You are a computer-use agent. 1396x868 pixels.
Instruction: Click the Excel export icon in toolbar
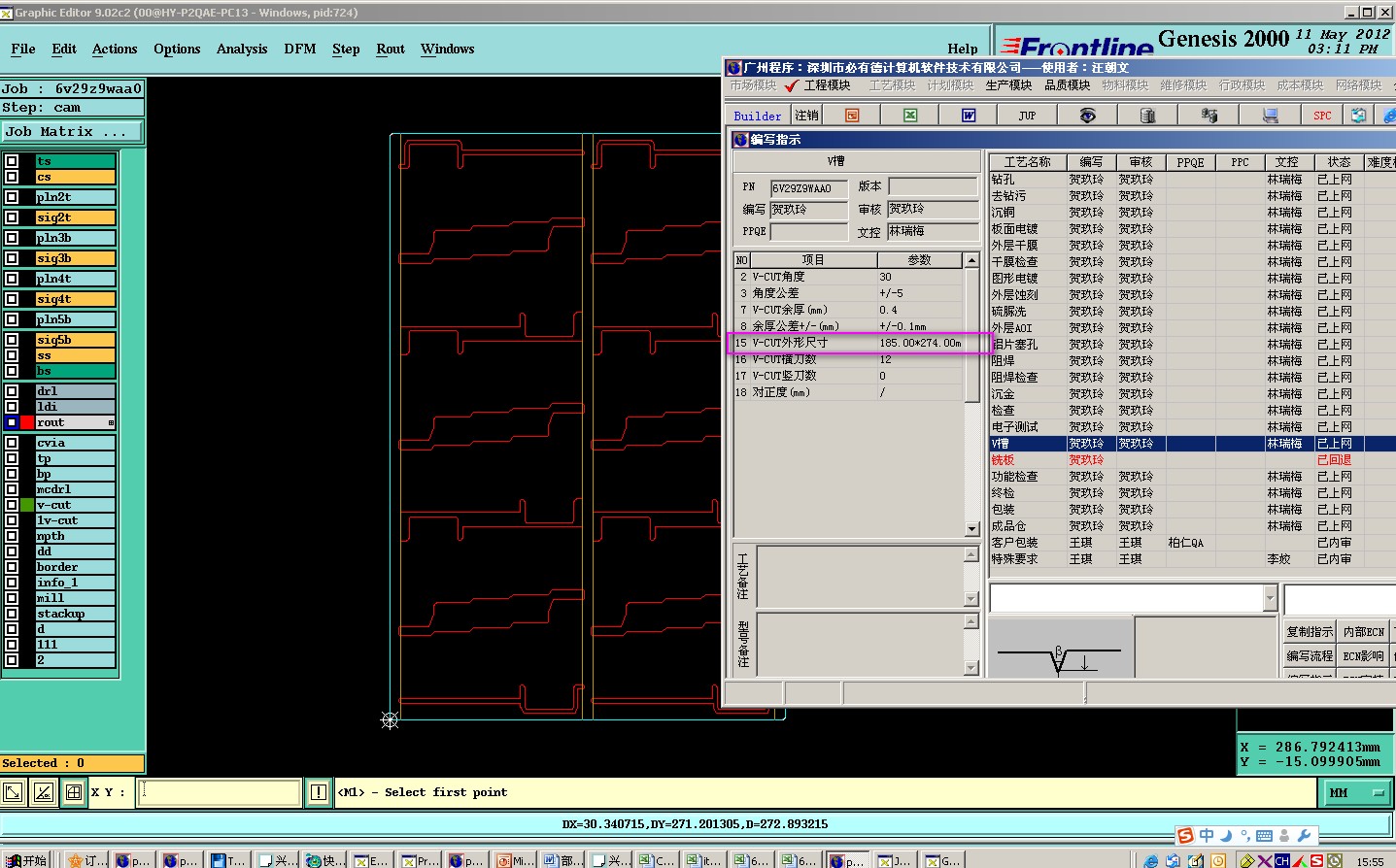910,116
